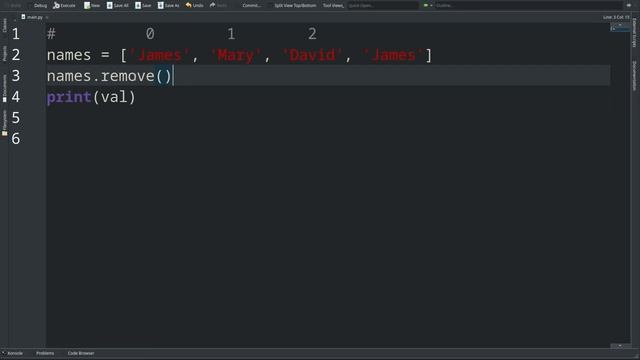This screenshot has width=640, height=360.
Task: Focus the Quick Open search field
Action: pos(382,5)
